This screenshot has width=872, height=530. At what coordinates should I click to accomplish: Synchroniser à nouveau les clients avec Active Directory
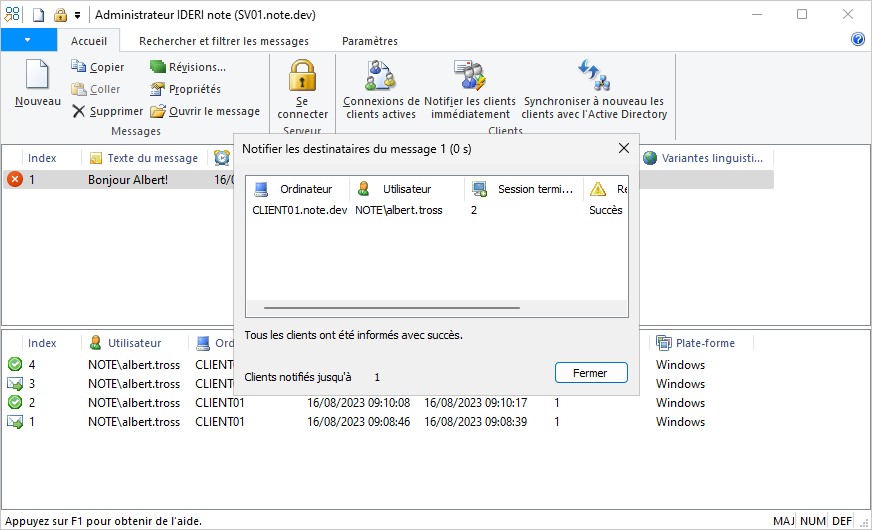[x=594, y=89]
